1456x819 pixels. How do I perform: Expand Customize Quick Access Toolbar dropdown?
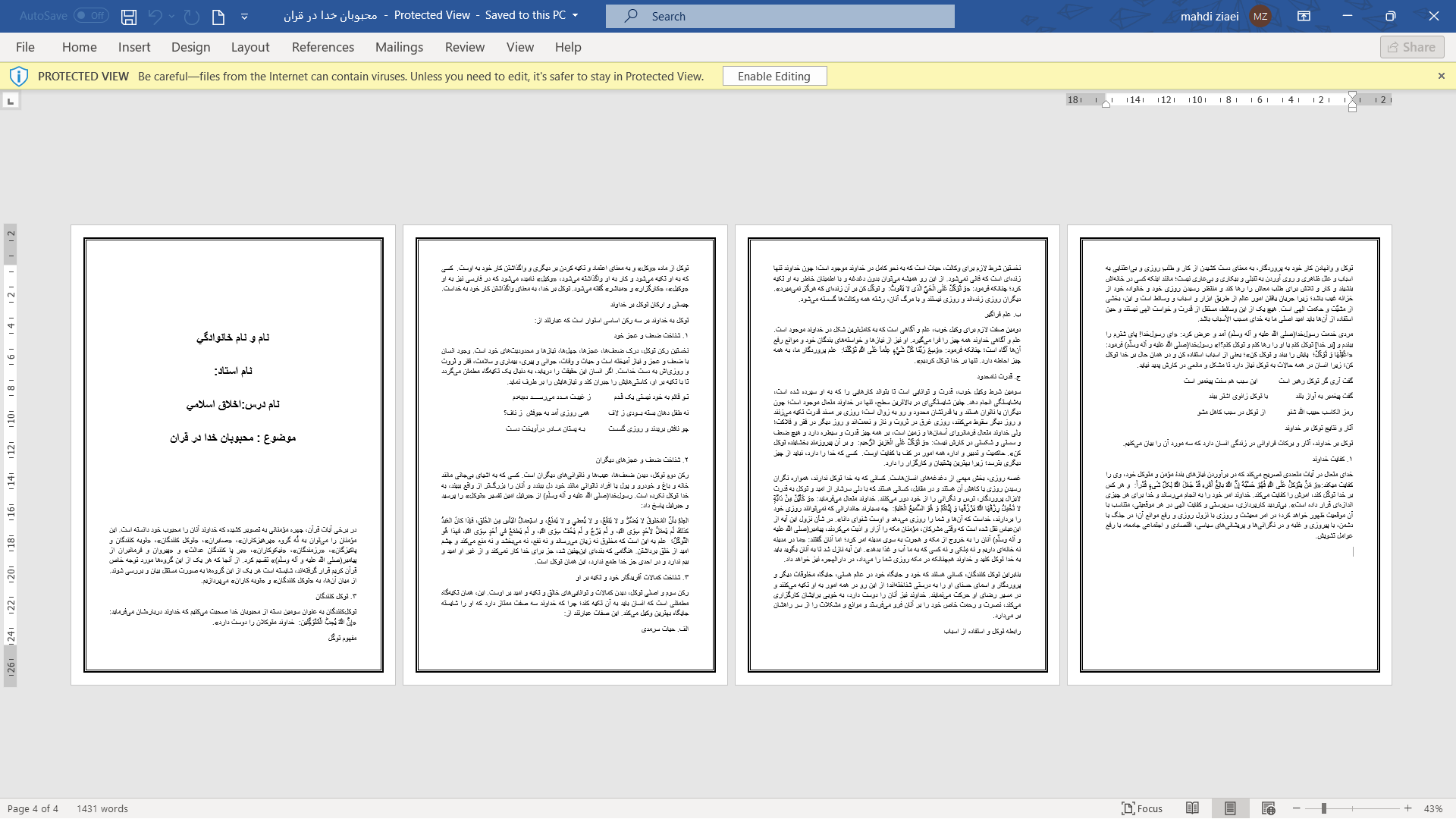244,16
